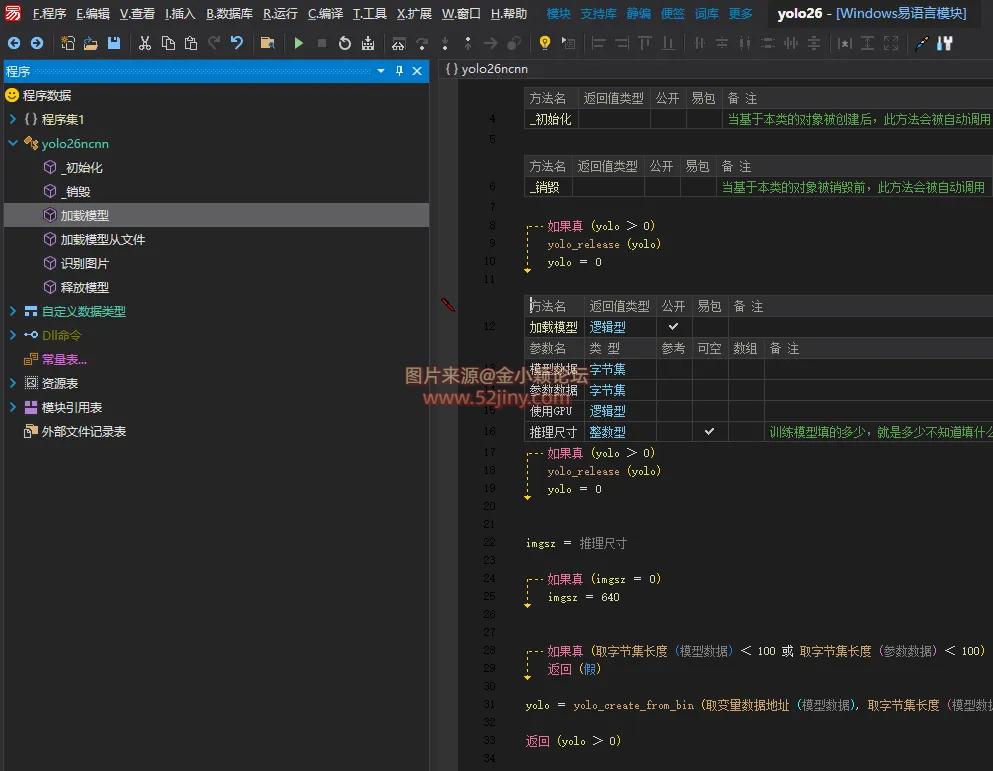This screenshot has width=993, height=771.
Task: Click the Save floppy disk icon
Action: tap(114, 43)
